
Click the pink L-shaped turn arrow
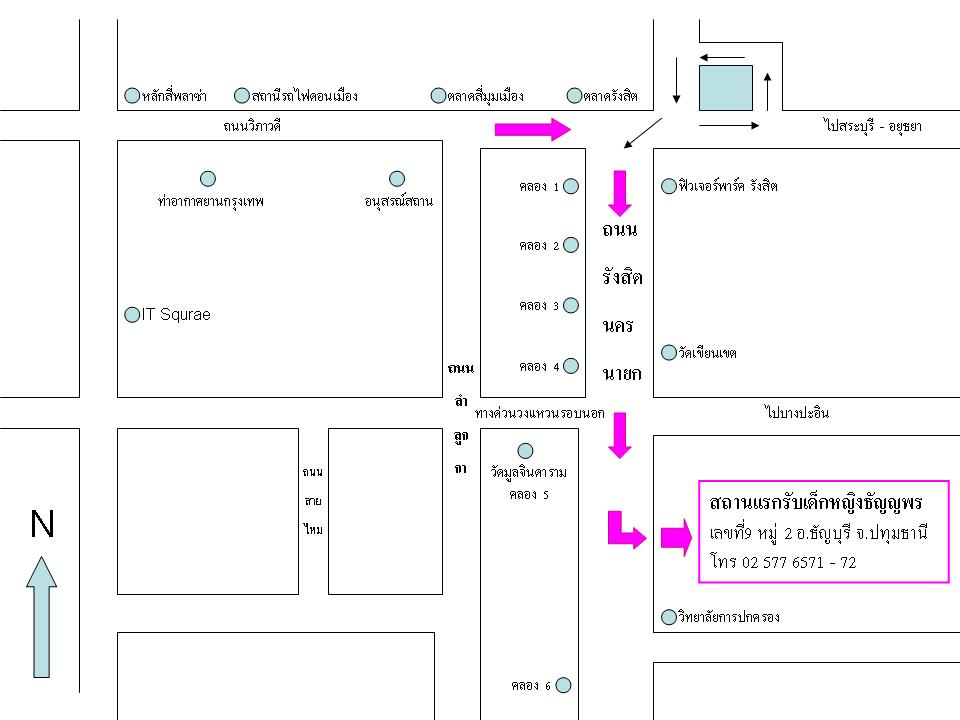point(626,530)
